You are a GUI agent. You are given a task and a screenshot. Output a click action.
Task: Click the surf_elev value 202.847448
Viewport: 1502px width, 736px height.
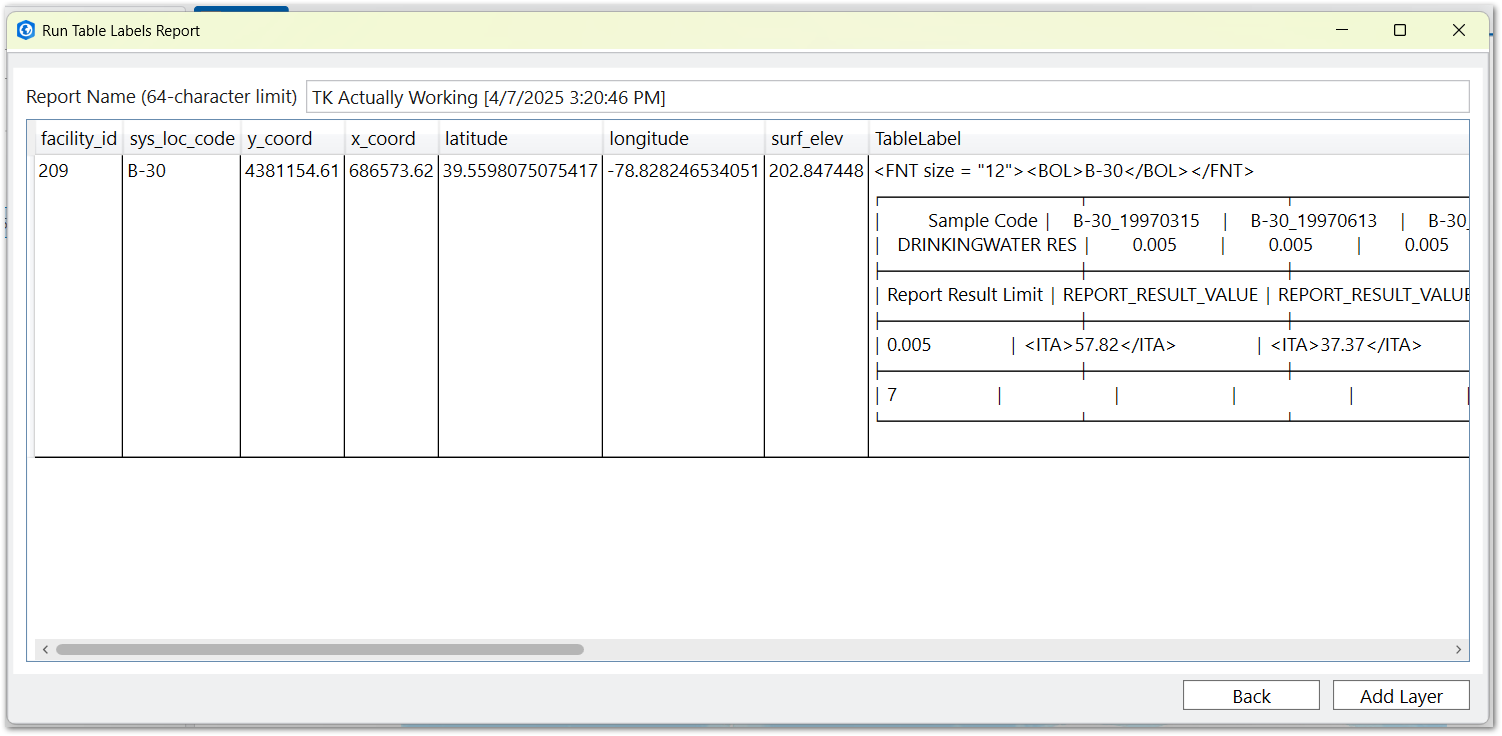(815, 170)
